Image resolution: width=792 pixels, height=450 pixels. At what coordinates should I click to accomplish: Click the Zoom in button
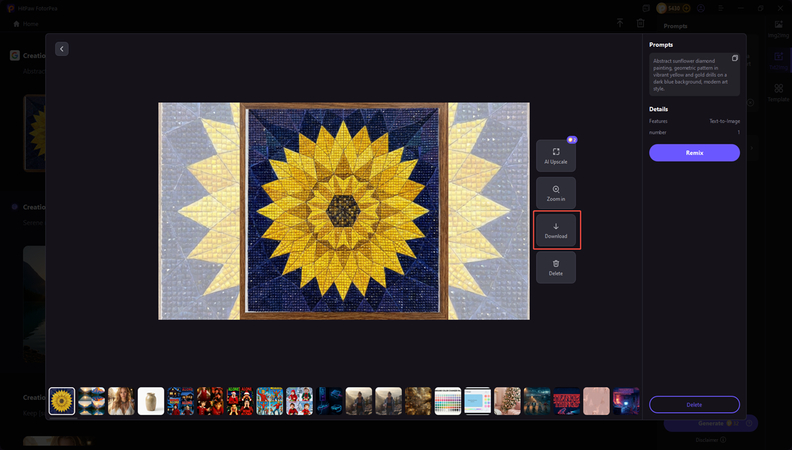click(x=556, y=193)
